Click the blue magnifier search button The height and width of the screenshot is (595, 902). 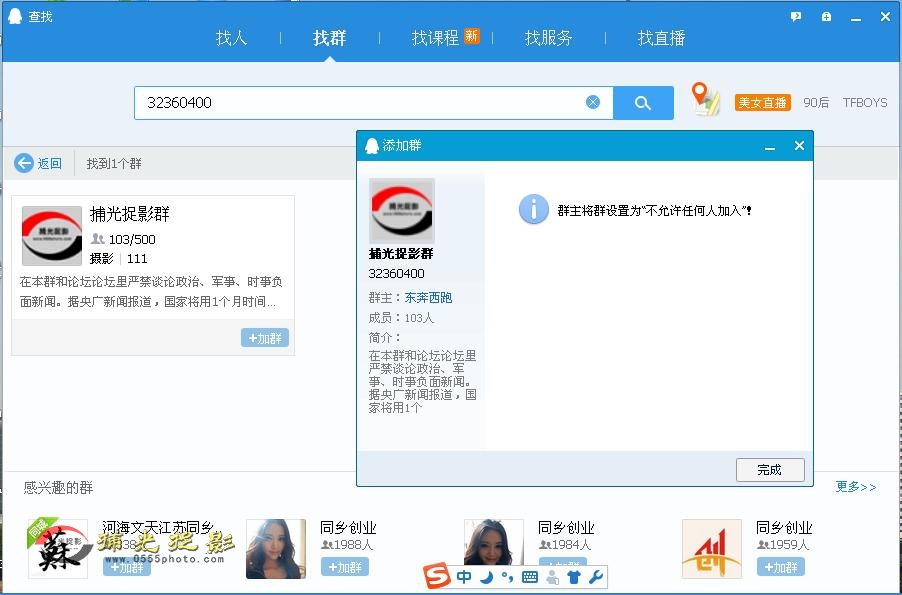[643, 102]
